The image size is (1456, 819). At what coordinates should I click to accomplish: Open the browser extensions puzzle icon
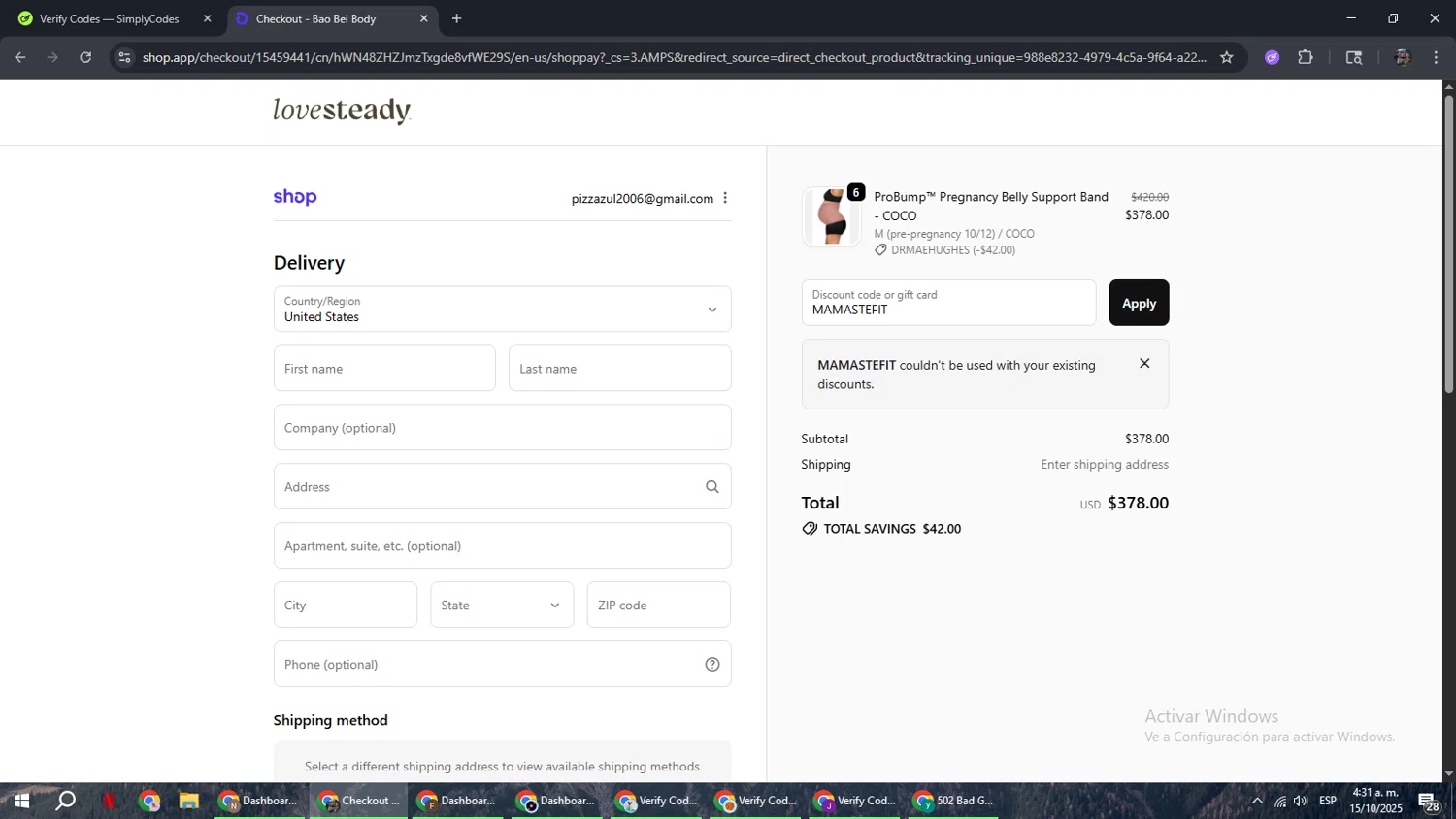click(1306, 57)
